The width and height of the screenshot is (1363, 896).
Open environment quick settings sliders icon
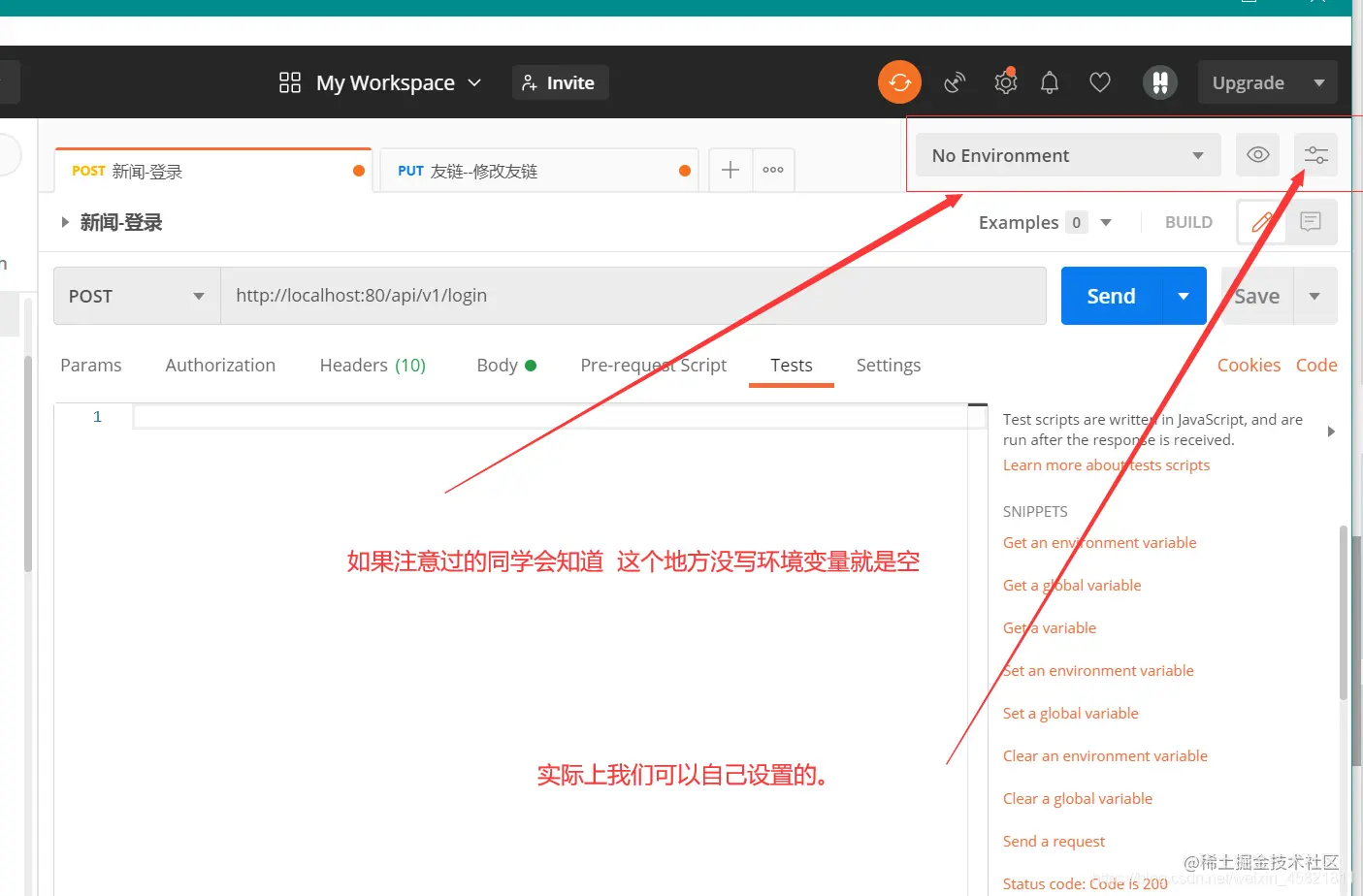(x=1315, y=154)
